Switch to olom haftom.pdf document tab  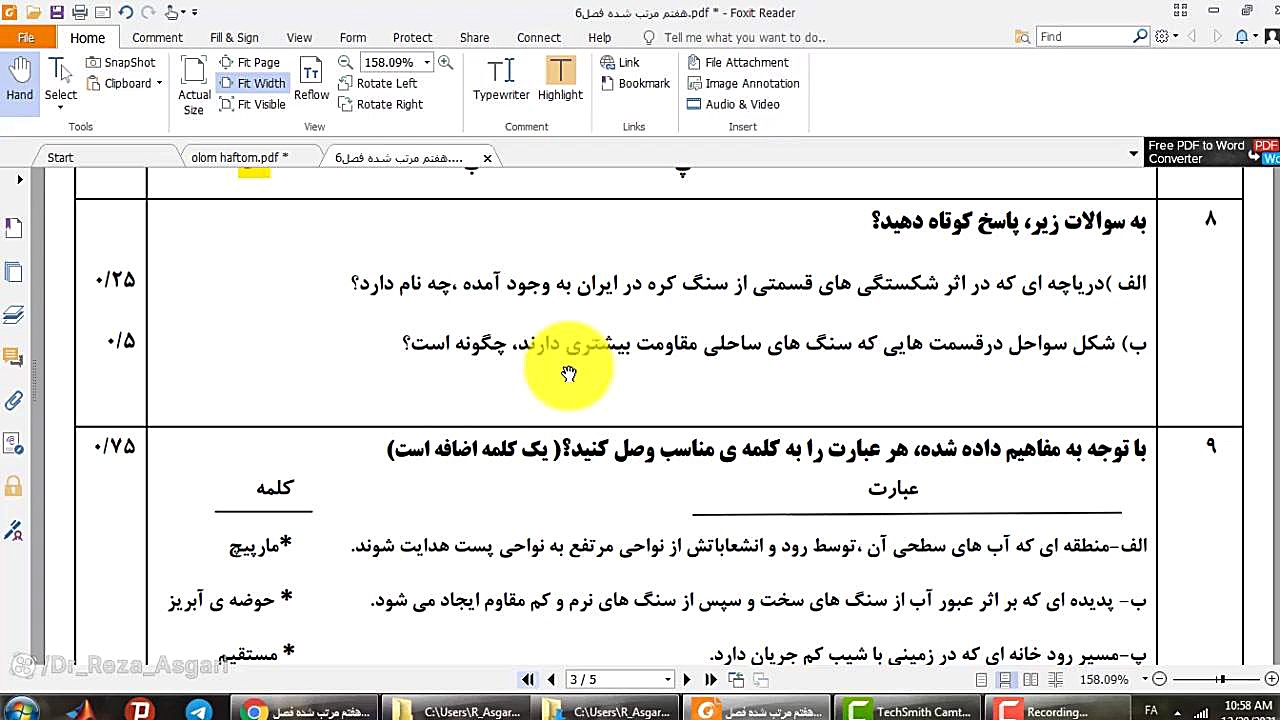point(240,157)
